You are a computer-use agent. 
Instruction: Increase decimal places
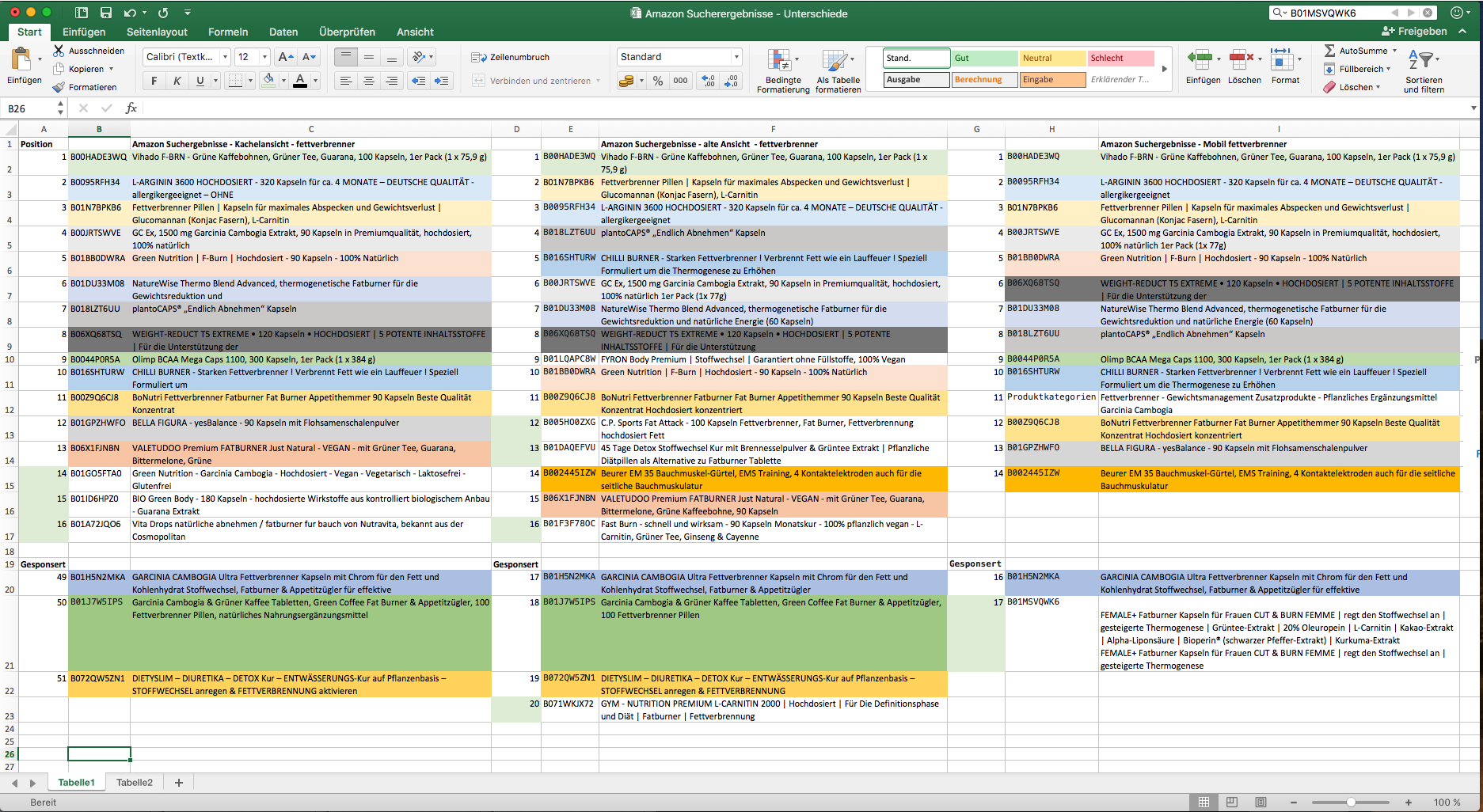point(709,81)
